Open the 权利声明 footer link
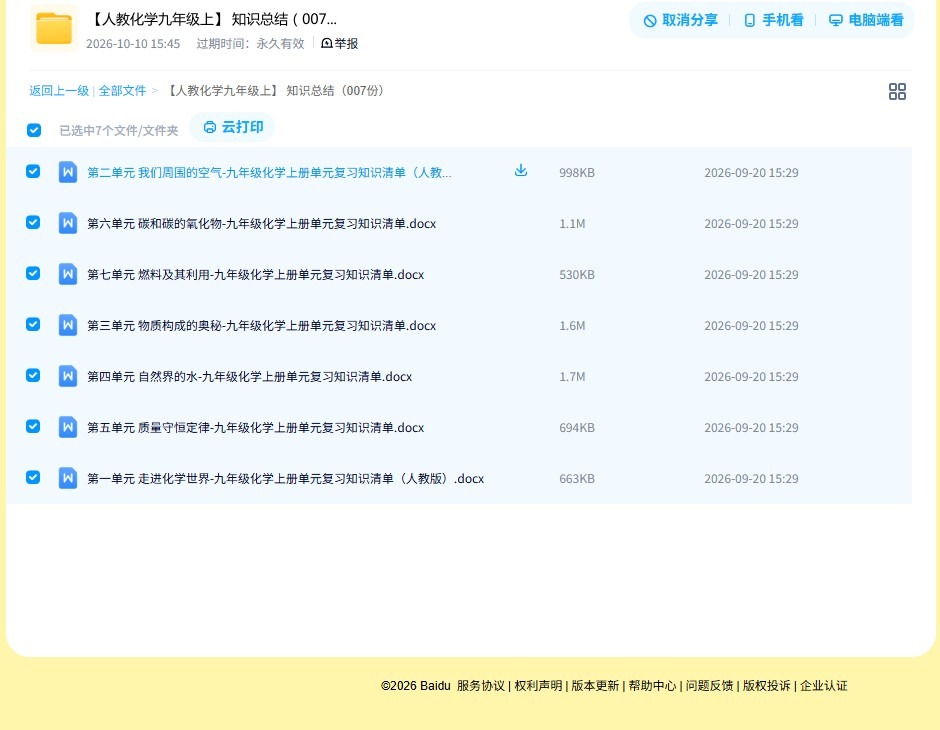Image resolution: width=940 pixels, height=730 pixels. coord(538,686)
